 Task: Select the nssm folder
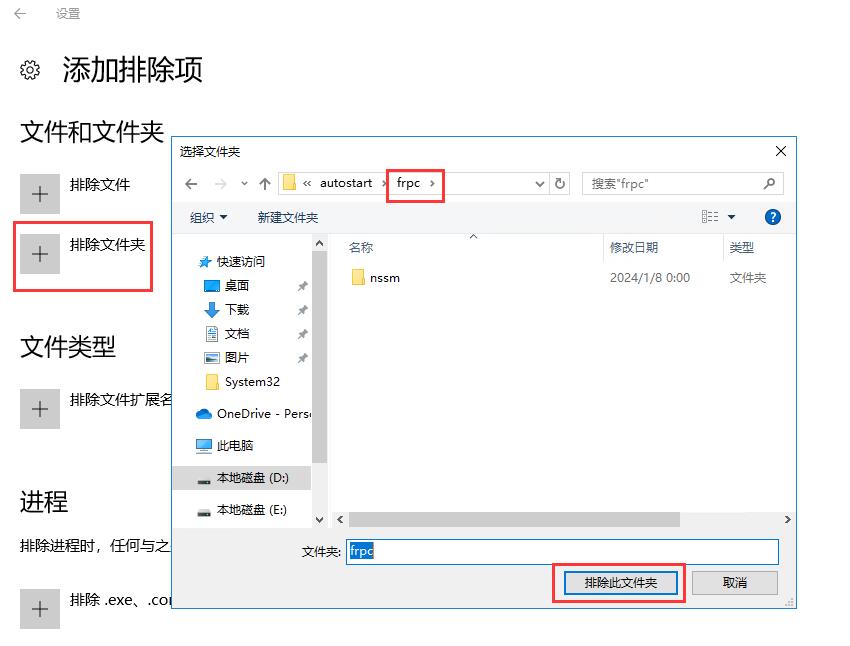click(384, 278)
